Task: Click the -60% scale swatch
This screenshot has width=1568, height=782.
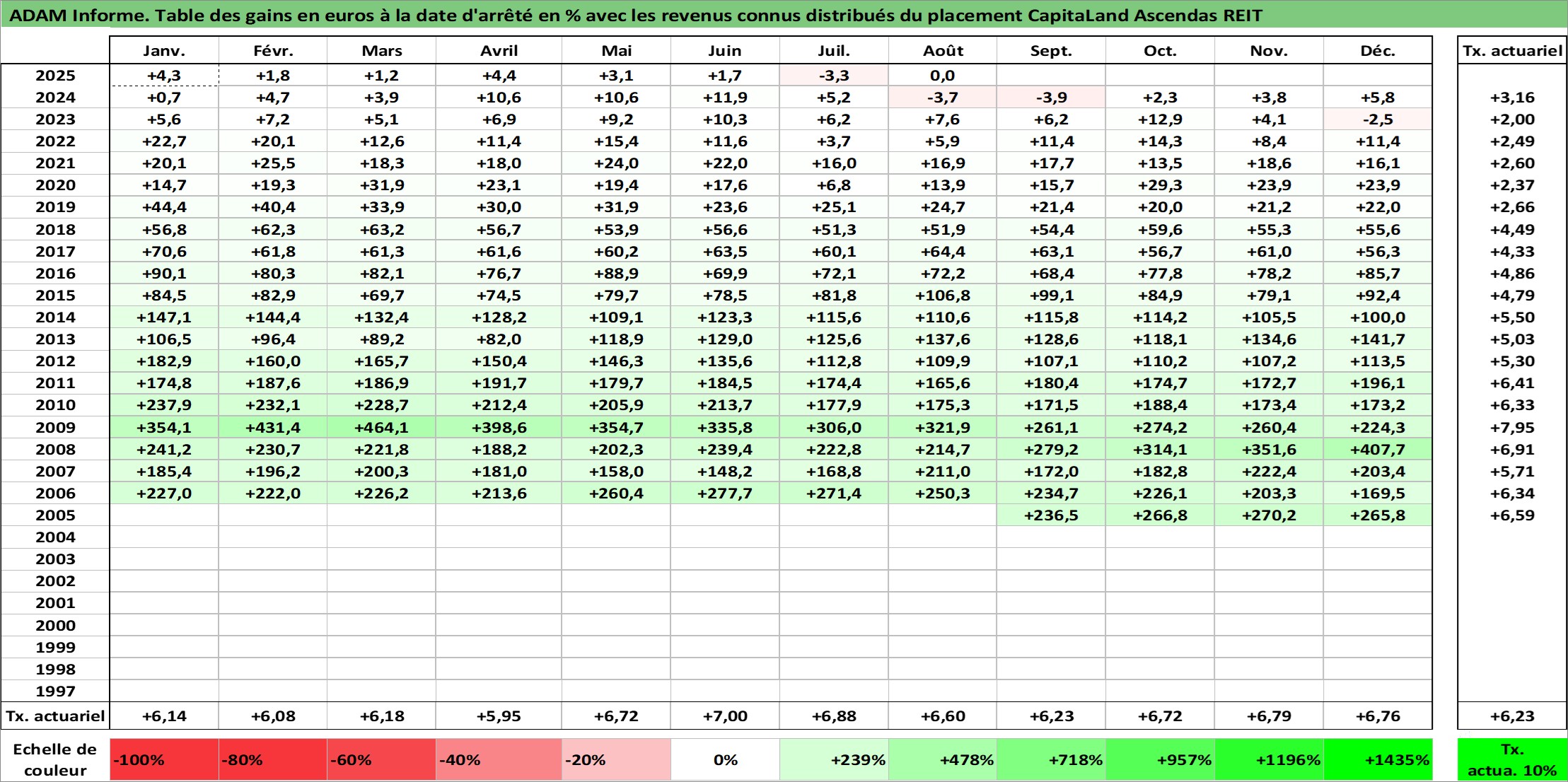Action: [382, 759]
